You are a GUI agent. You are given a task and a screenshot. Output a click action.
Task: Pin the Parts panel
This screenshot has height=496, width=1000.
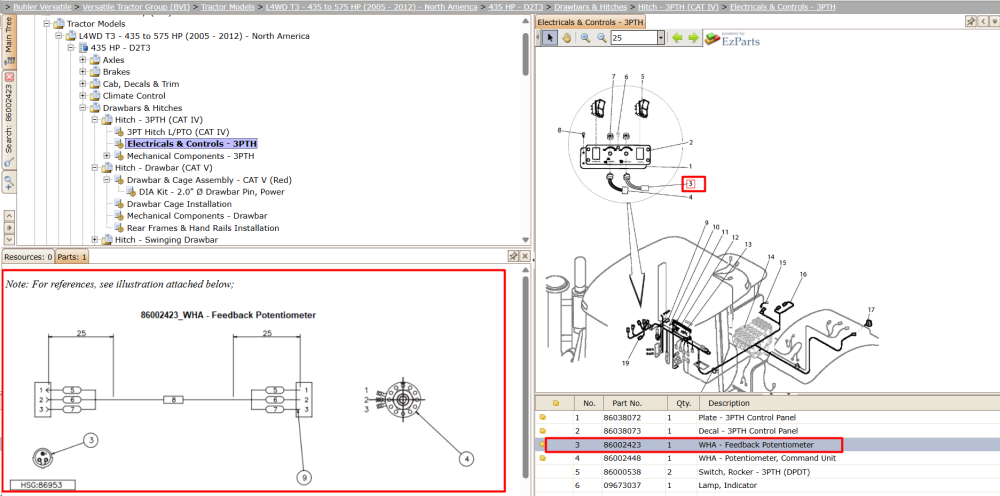tap(513, 256)
